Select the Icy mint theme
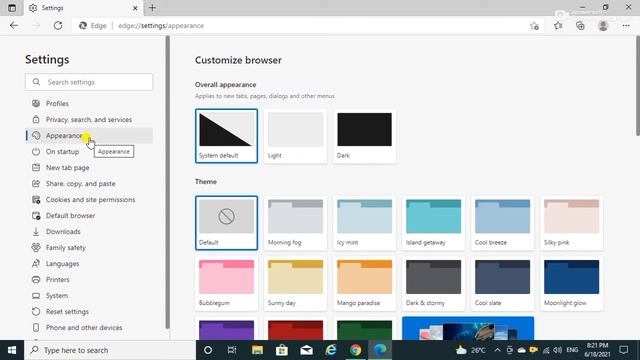Image resolution: width=640 pixels, height=360 pixels. (364, 223)
